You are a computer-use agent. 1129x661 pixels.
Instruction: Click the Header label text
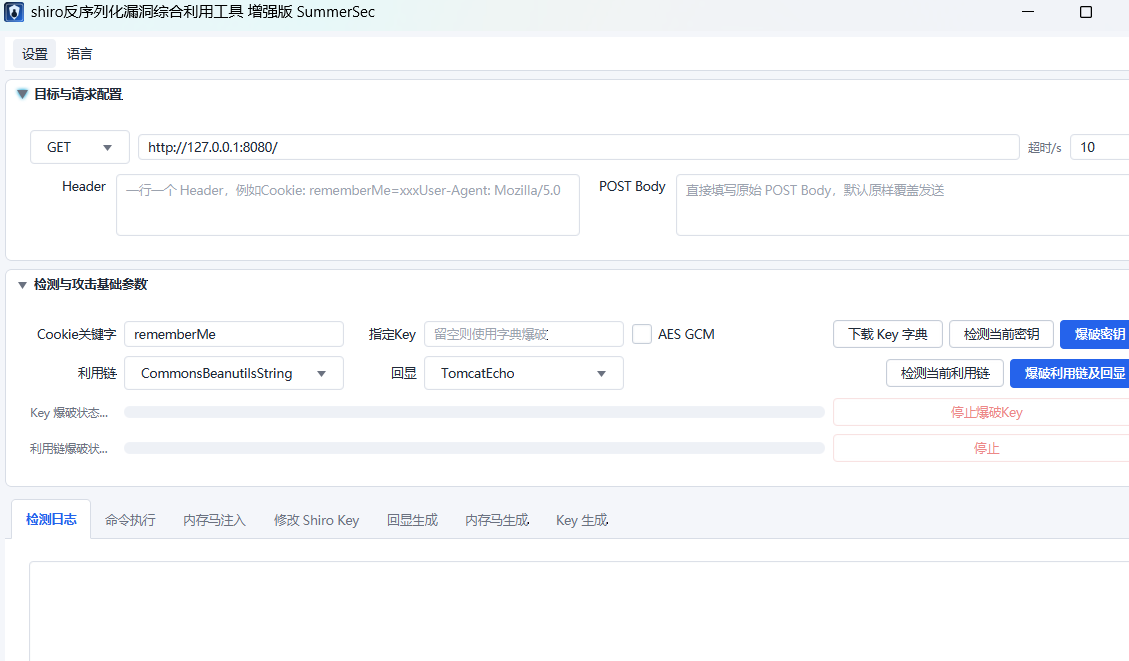click(x=84, y=186)
